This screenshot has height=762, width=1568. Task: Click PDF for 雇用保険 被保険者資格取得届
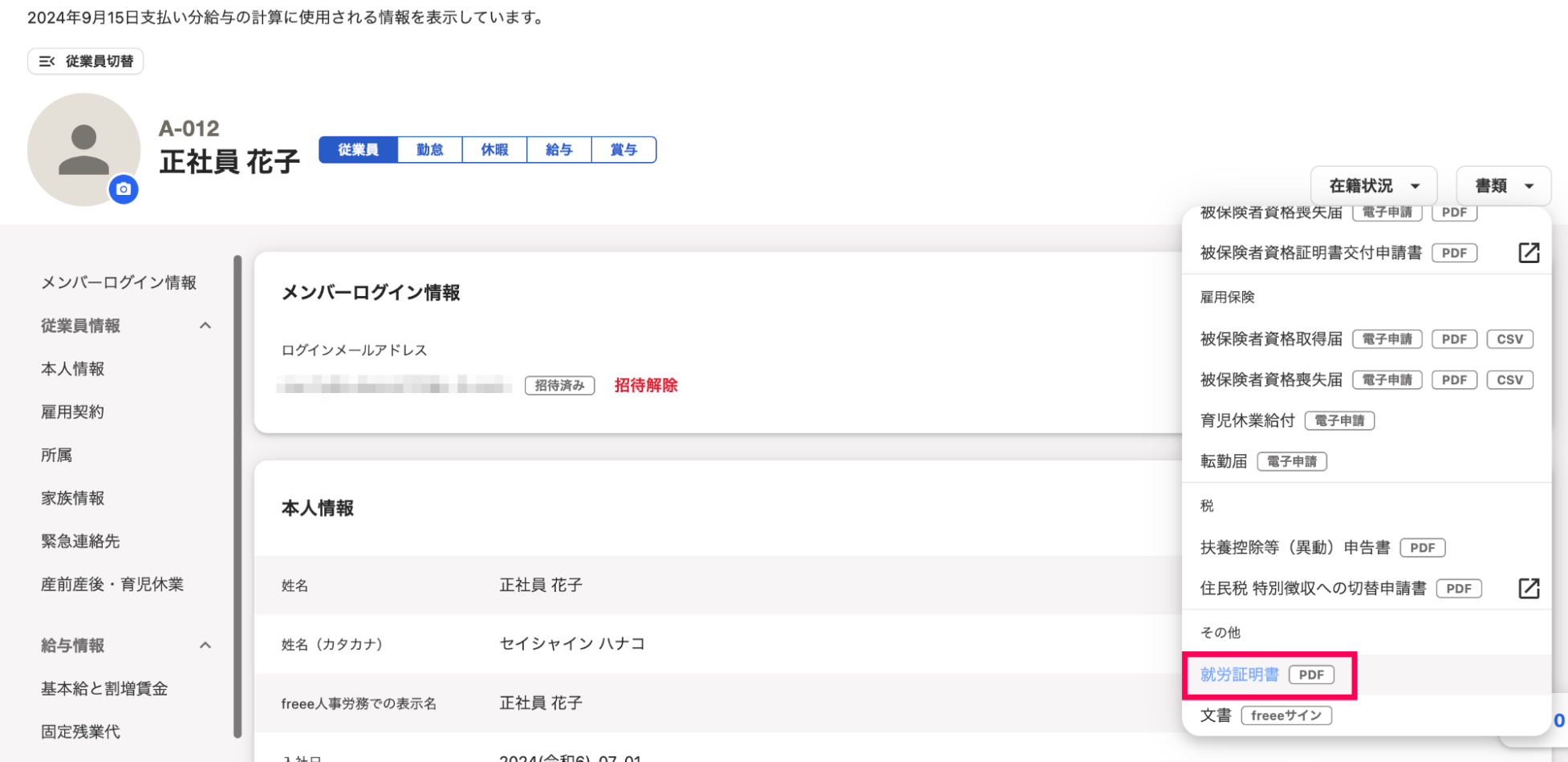(1454, 339)
